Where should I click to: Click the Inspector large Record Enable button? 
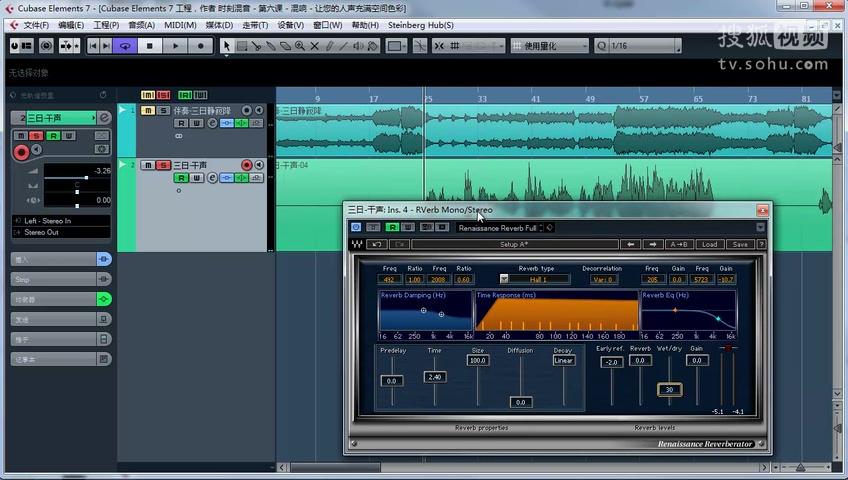[21, 152]
